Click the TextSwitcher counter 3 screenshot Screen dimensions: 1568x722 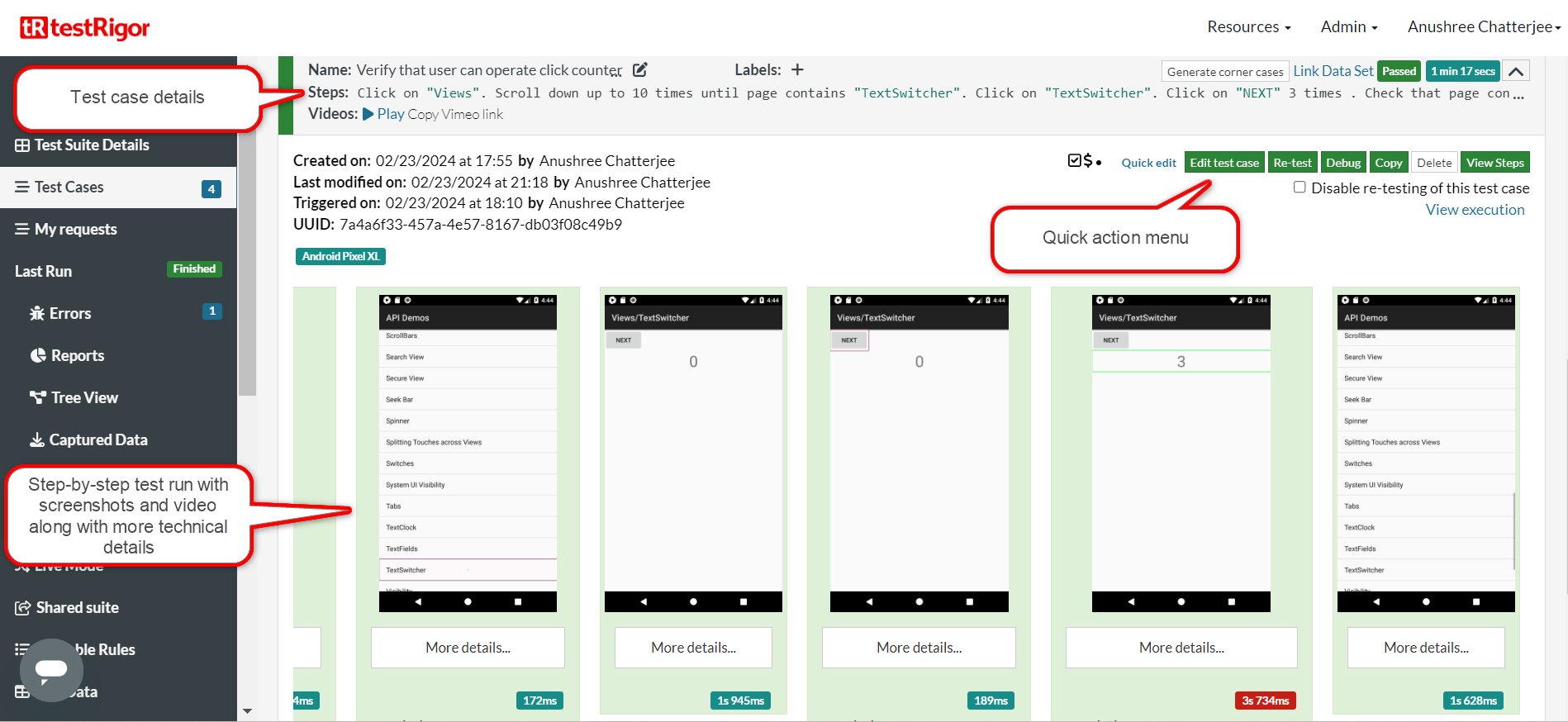tap(1181, 453)
